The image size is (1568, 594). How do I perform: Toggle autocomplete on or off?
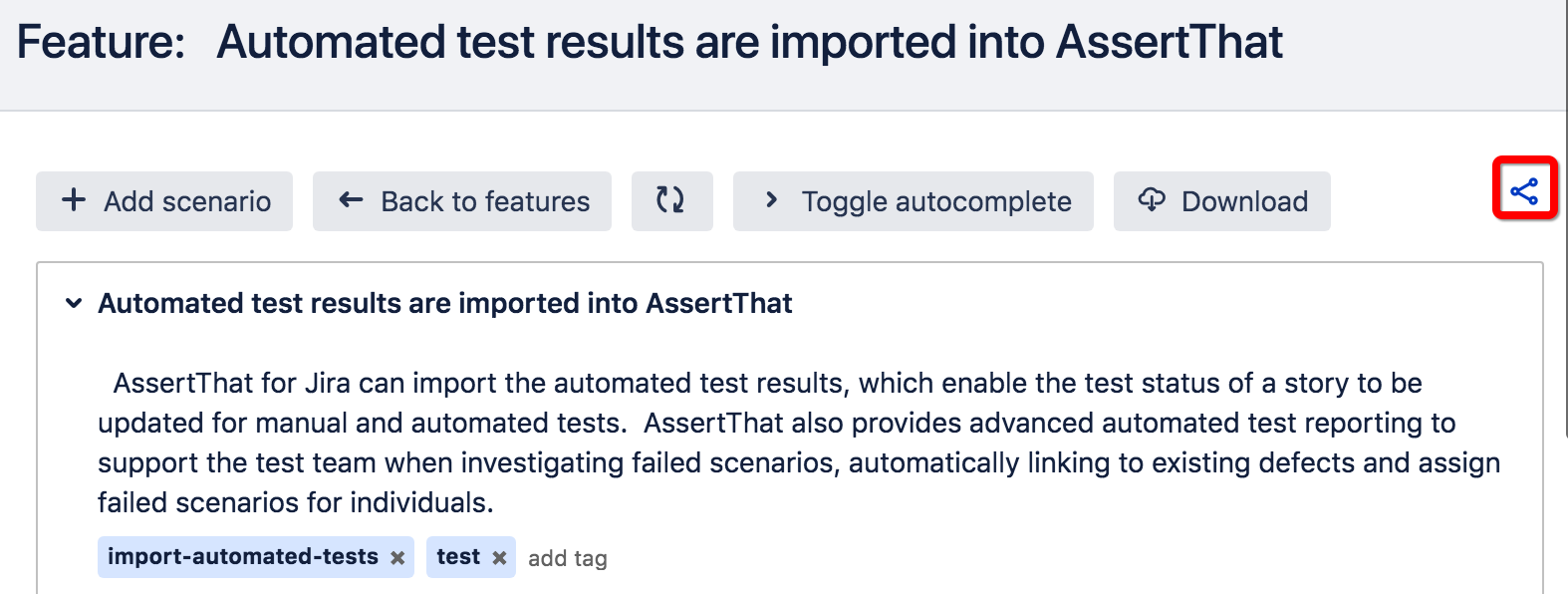click(x=914, y=200)
